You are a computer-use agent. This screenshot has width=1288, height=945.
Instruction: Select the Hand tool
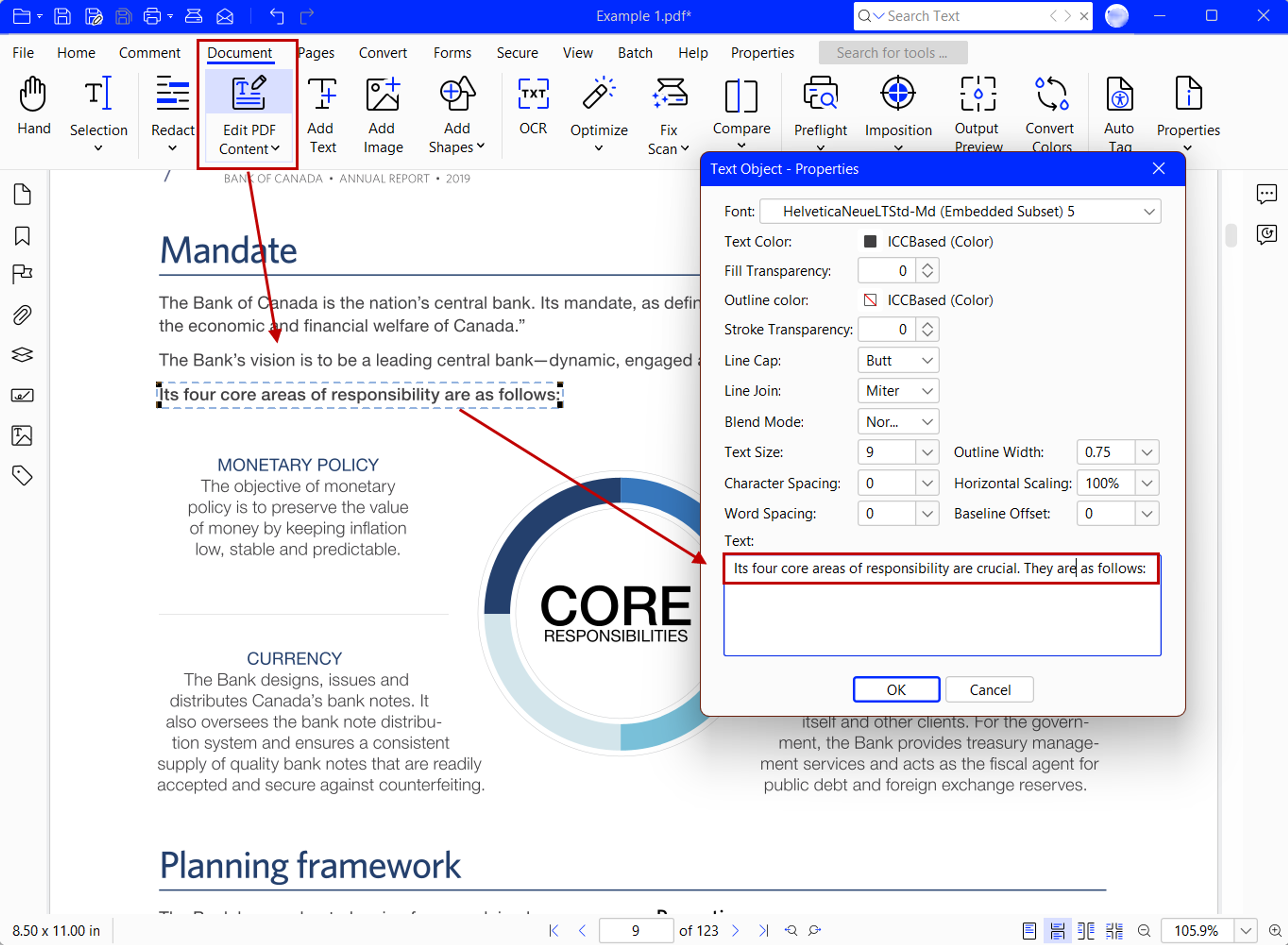(33, 106)
